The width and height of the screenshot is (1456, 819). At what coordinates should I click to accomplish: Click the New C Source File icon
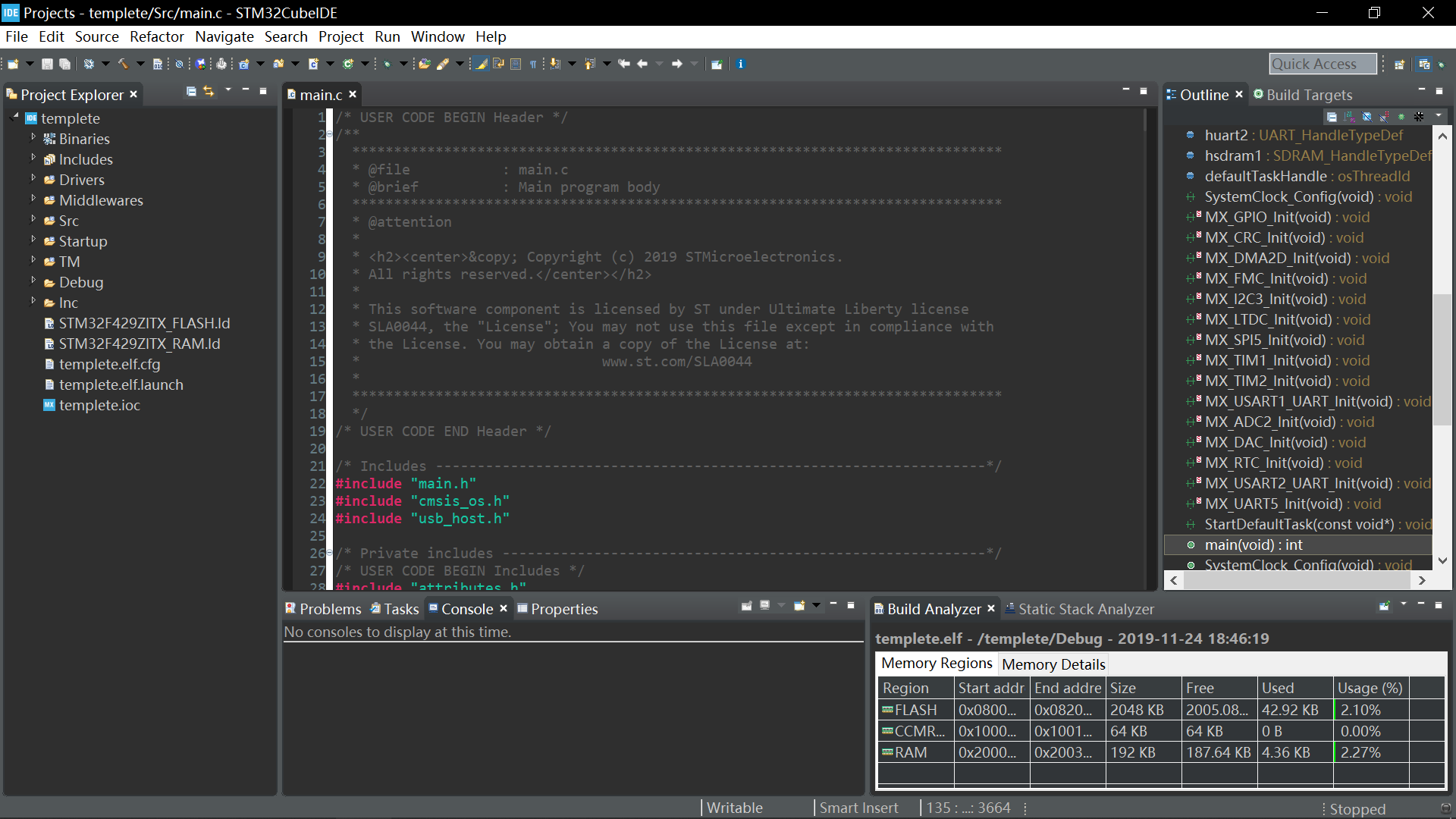point(313,64)
